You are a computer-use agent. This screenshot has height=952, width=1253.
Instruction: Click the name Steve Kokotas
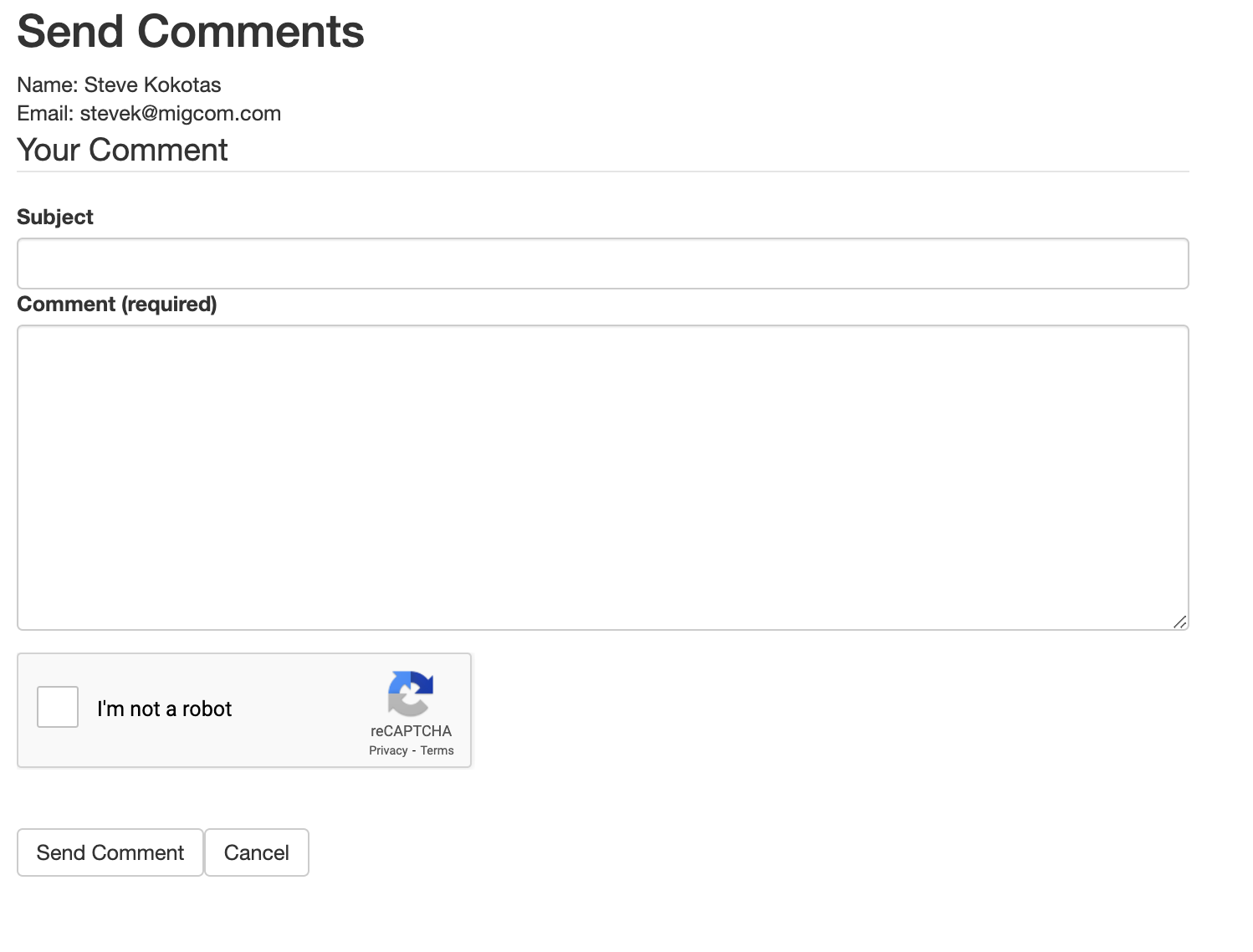(x=152, y=84)
